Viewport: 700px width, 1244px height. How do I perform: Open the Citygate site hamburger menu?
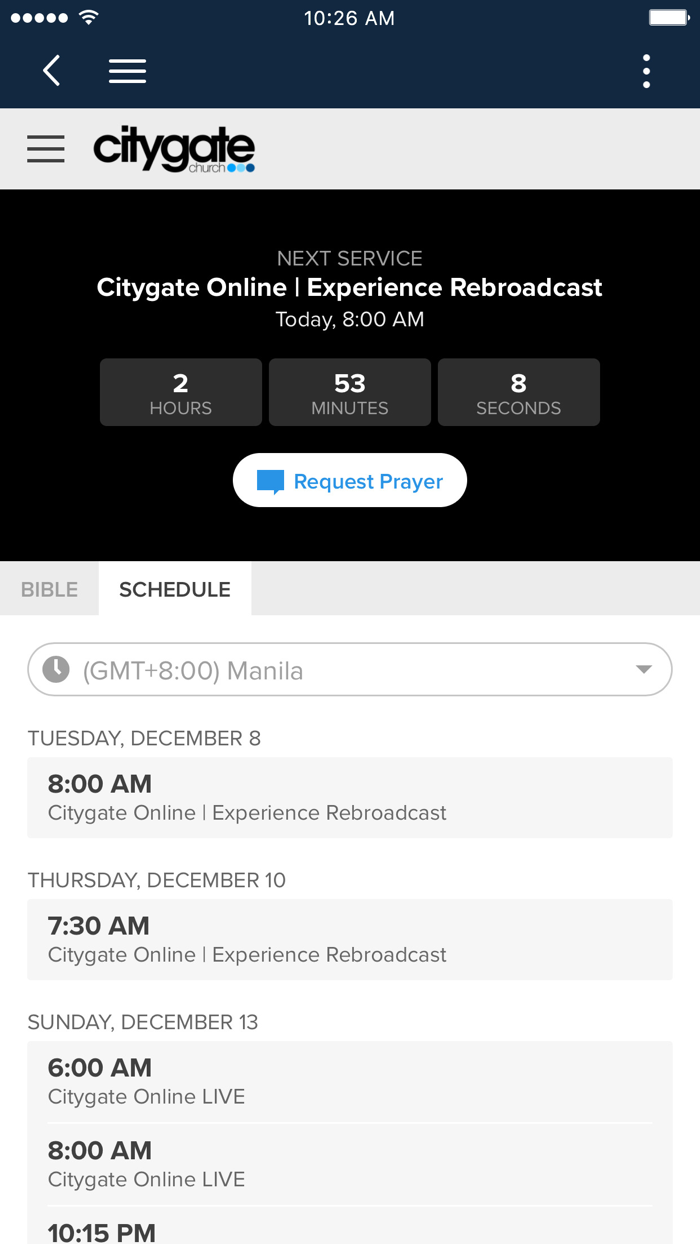(x=46, y=149)
